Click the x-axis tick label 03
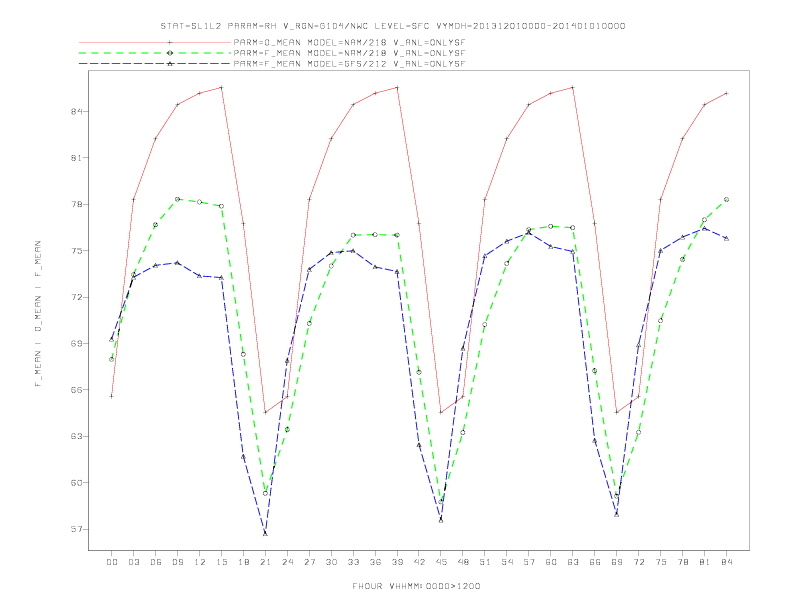Screen dimensions: 792x612 (x=133, y=562)
